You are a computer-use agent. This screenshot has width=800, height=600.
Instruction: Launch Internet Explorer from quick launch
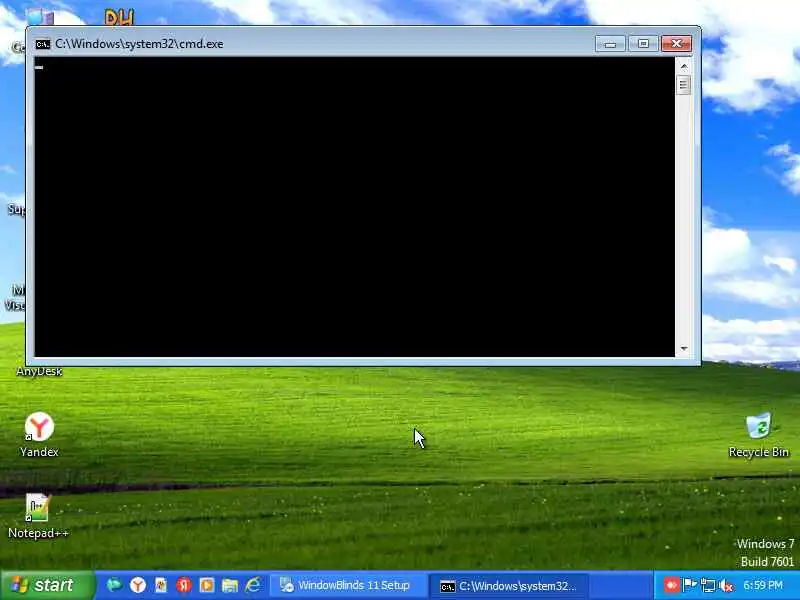pos(253,585)
